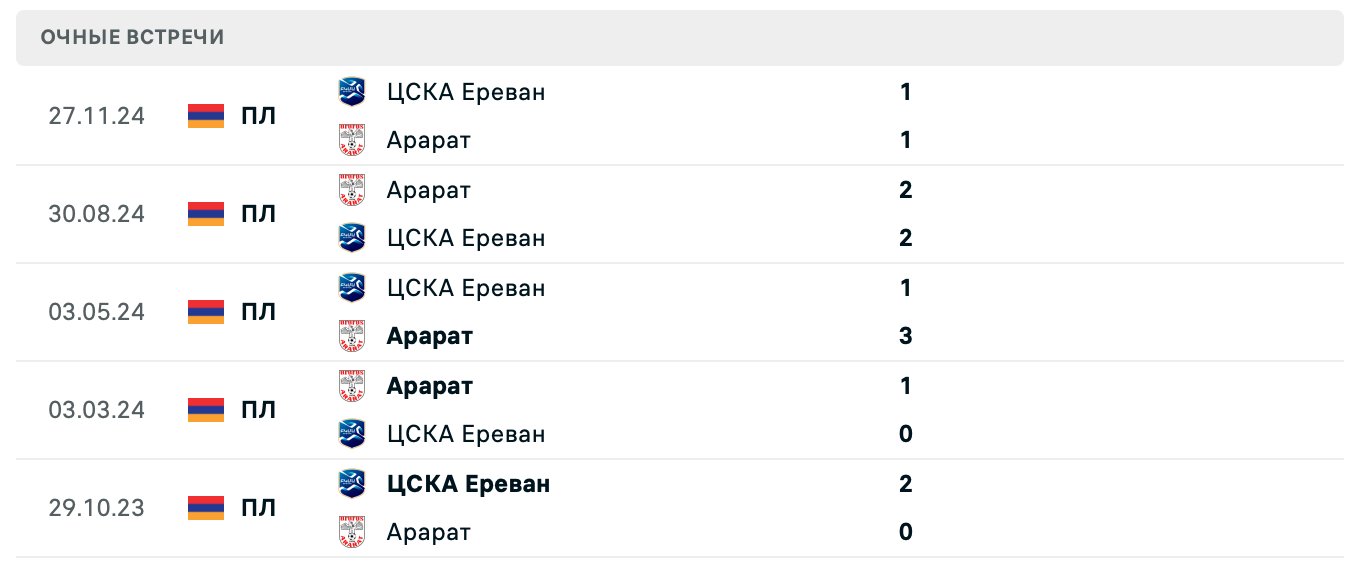Click the ЦСКА Ереван logo in the 30.08.24 row
The width and height of the screenshot is (1360, 576).
click(x=352, y=237)
